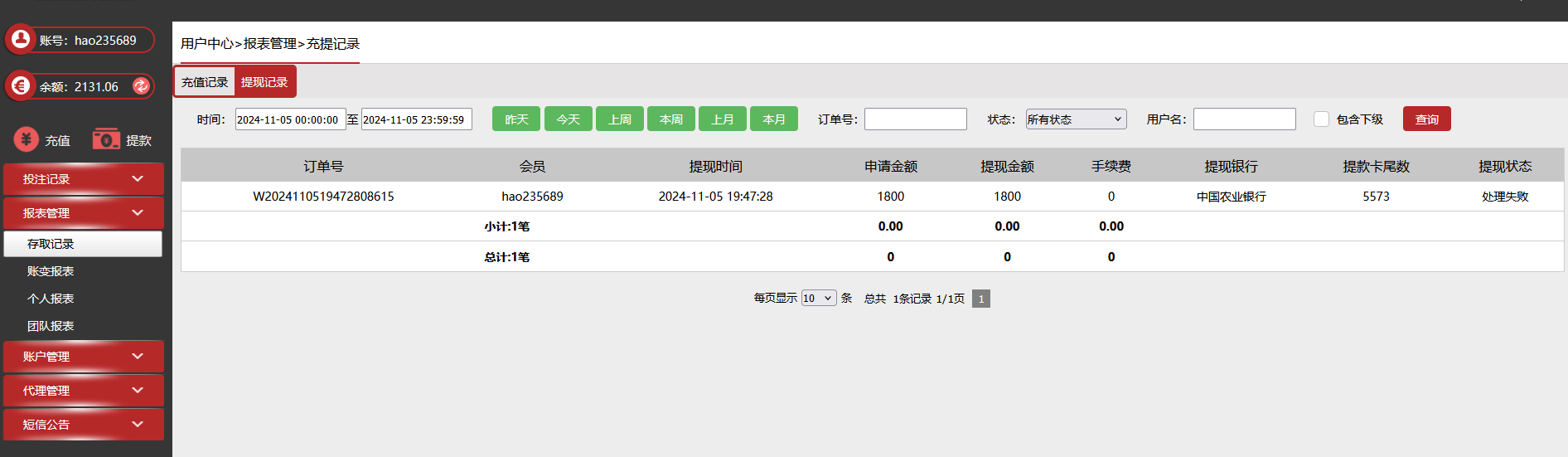The image size is (1568, 457).
Task: Toggle the 包含下级 checkbox
Action: point(1321,119)
